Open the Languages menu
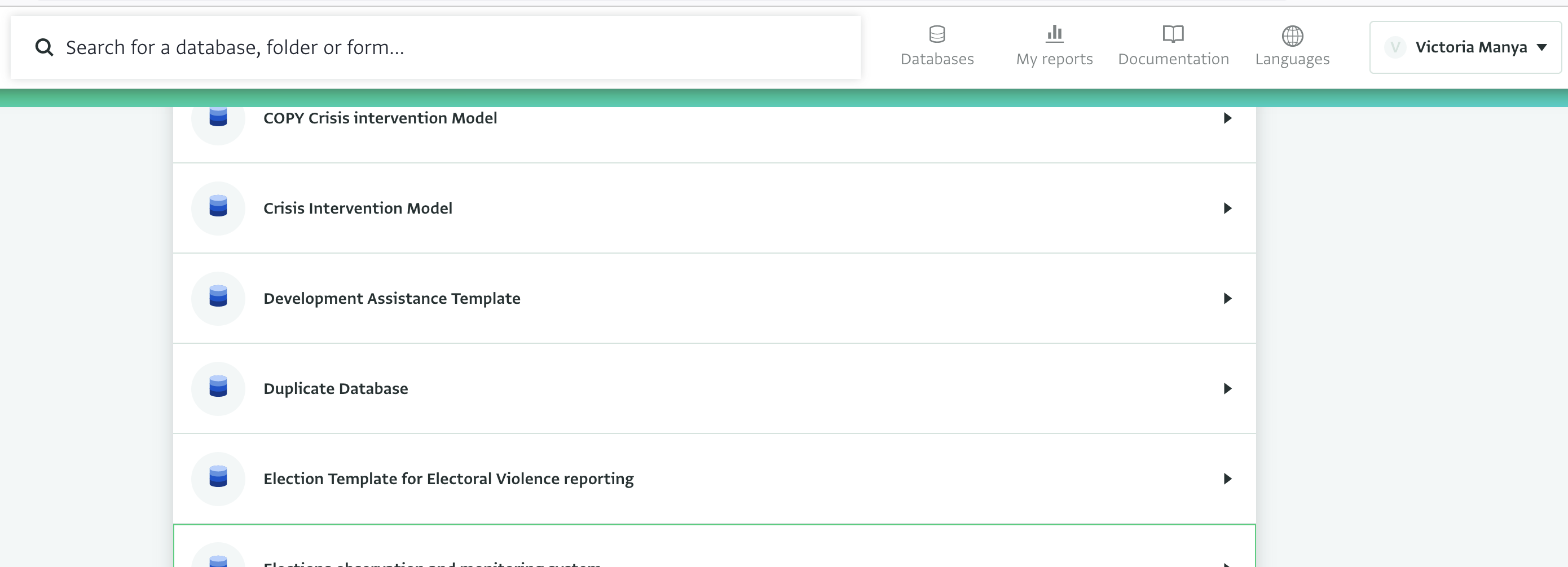The width and height of the screenshot is (1568, 567). click(1292, 46)
